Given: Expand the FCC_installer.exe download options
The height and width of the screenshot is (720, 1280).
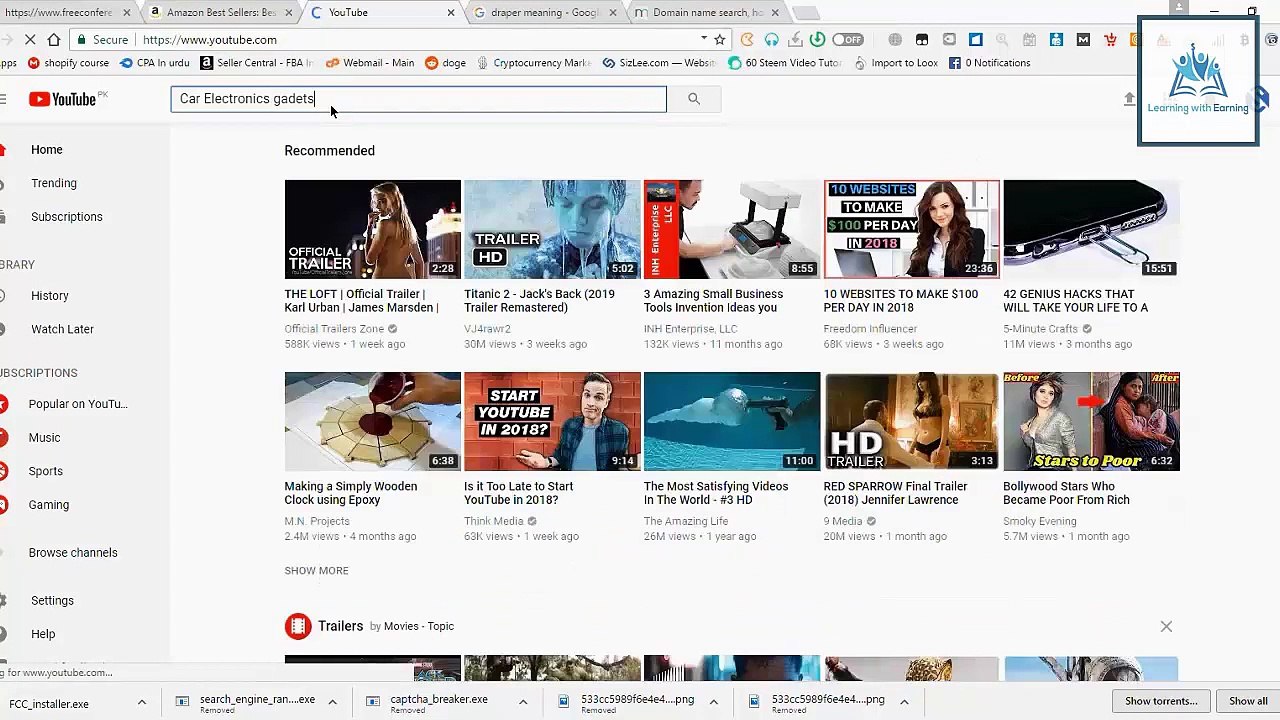Looking at the screenshot, I should point(141,703).
